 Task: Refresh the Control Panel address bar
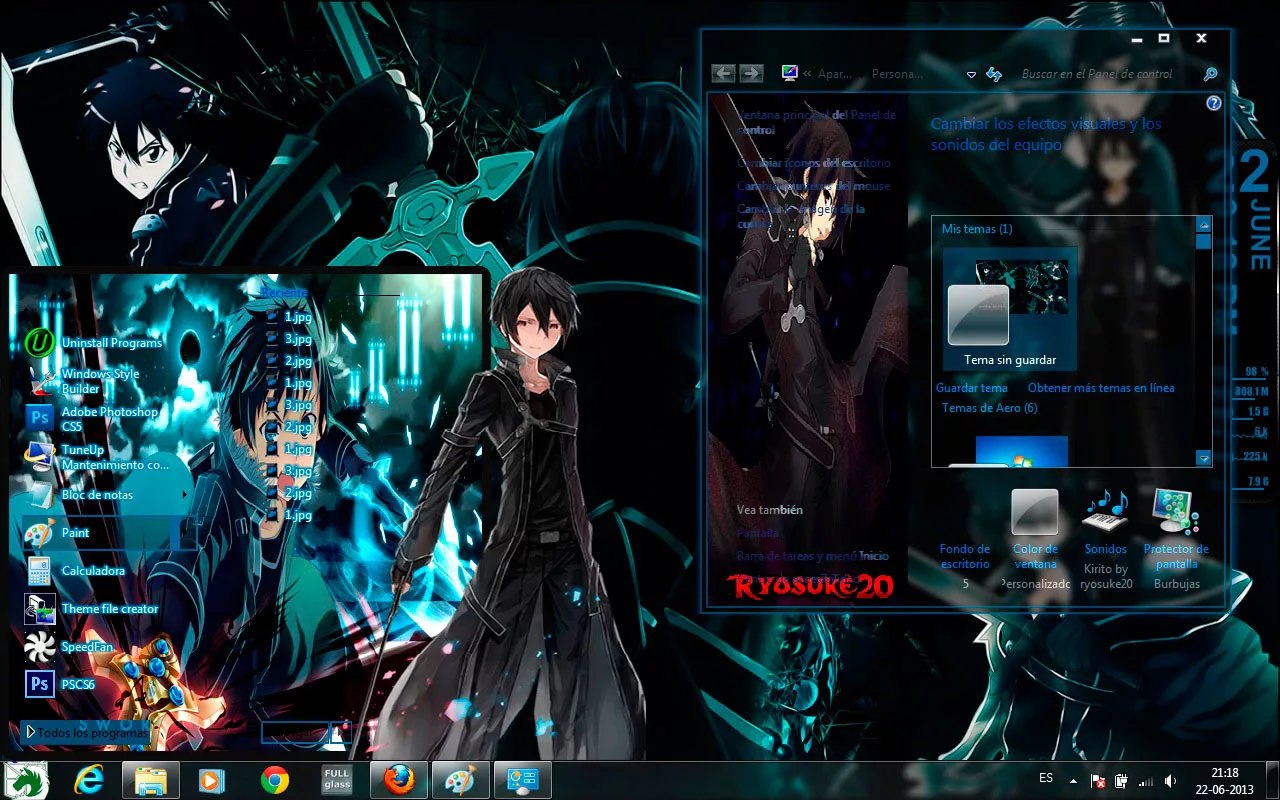tap(994, 74)
